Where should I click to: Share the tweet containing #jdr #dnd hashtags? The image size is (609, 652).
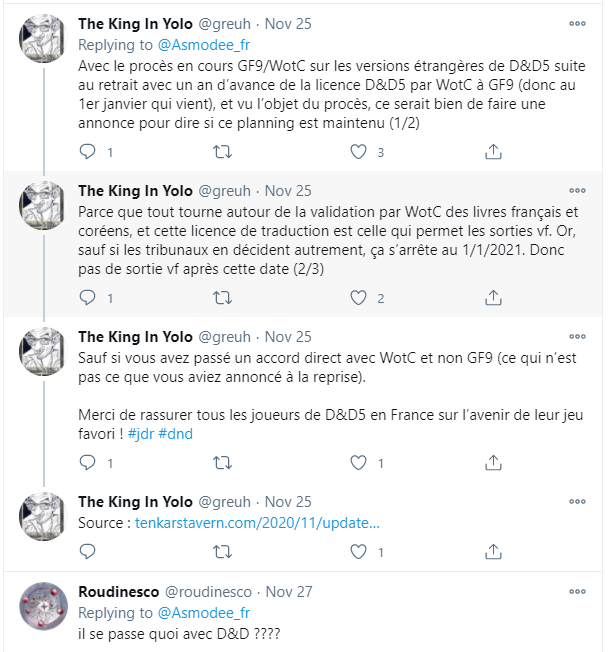(x=492, y=462)
